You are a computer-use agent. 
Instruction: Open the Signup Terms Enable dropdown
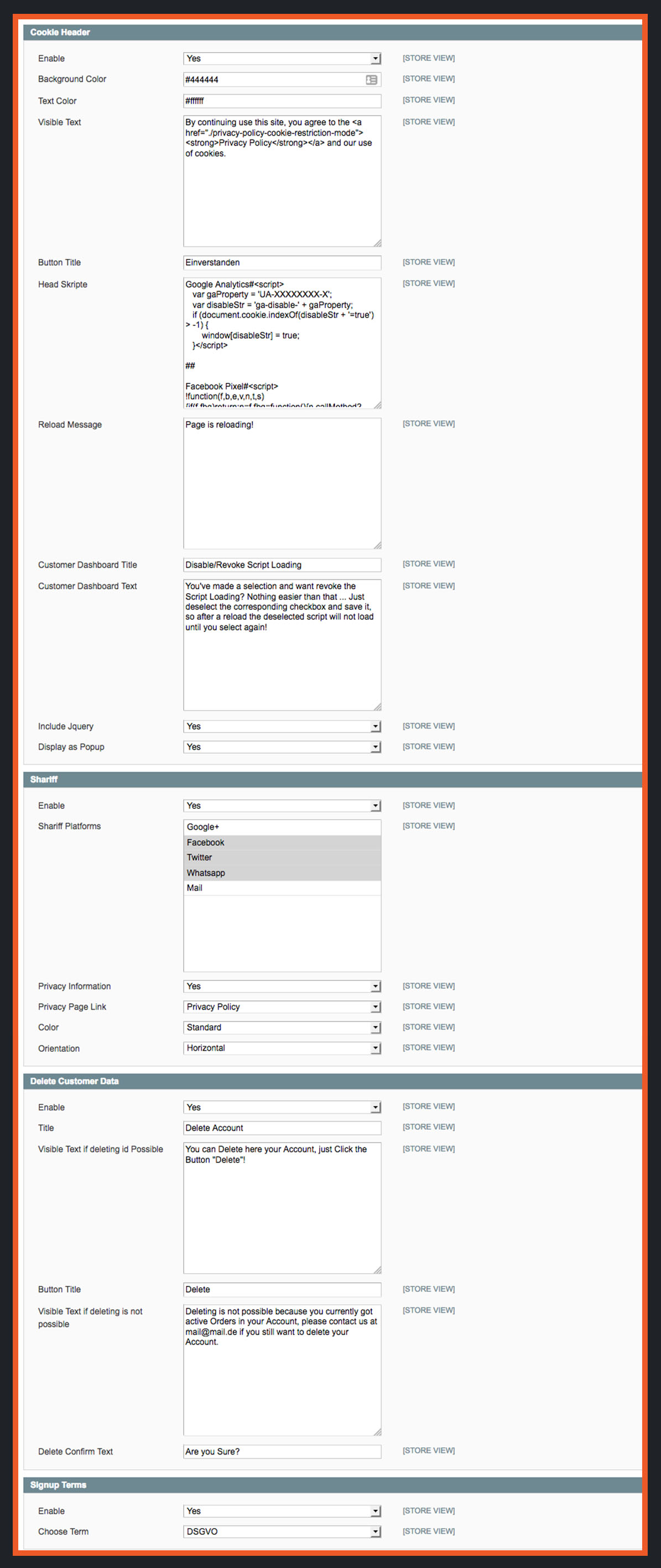click(x=282, y=1511)
